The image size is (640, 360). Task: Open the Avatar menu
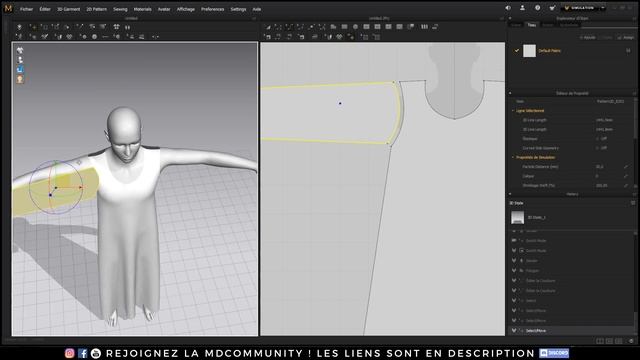[164, 9]
